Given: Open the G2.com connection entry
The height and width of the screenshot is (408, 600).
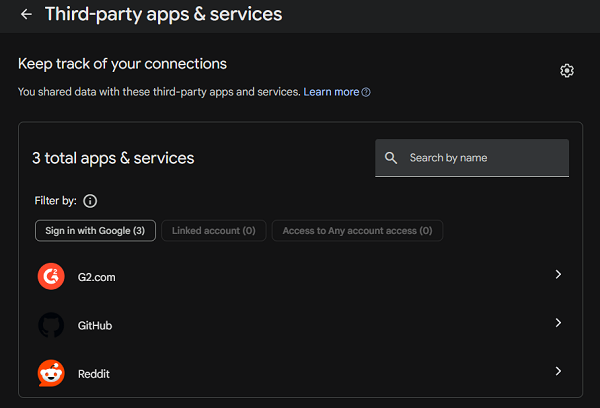Looking at the screenshot, I should pyautogui.click(x=300, y=276).
